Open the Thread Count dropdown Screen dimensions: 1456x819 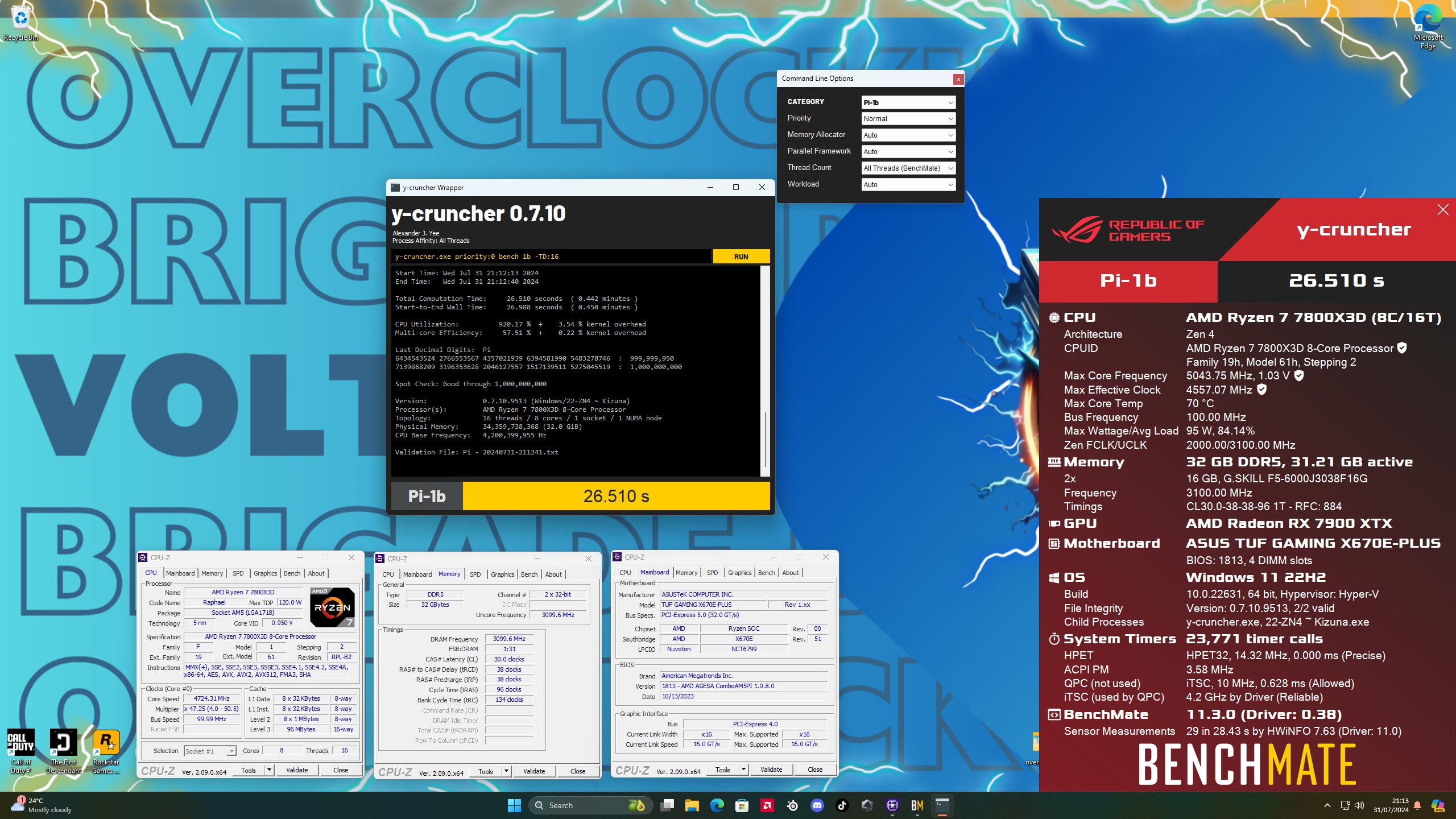[908, 168]
